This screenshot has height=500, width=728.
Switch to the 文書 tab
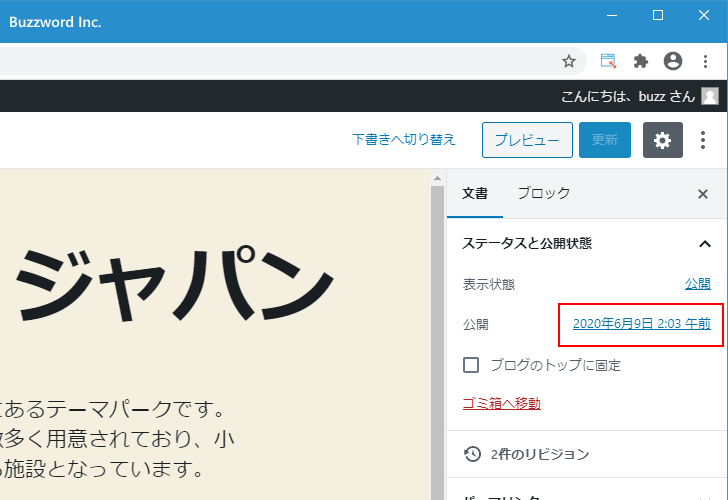475,194
